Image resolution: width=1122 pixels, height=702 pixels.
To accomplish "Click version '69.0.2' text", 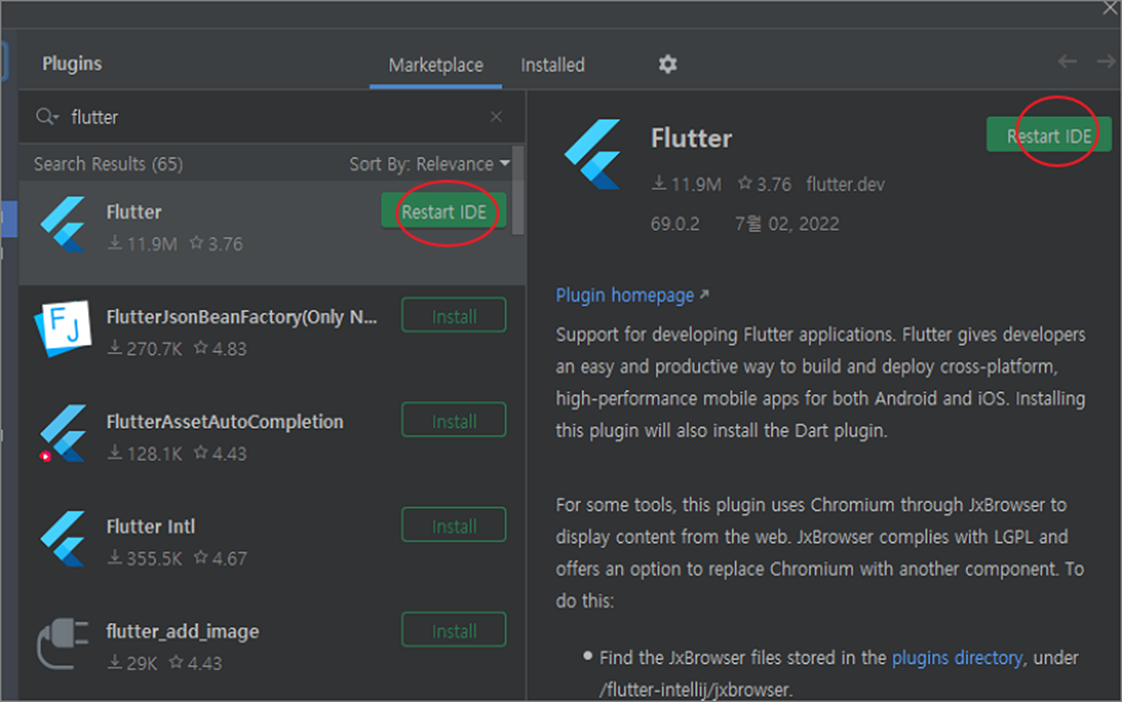I will tap(675, 224).
